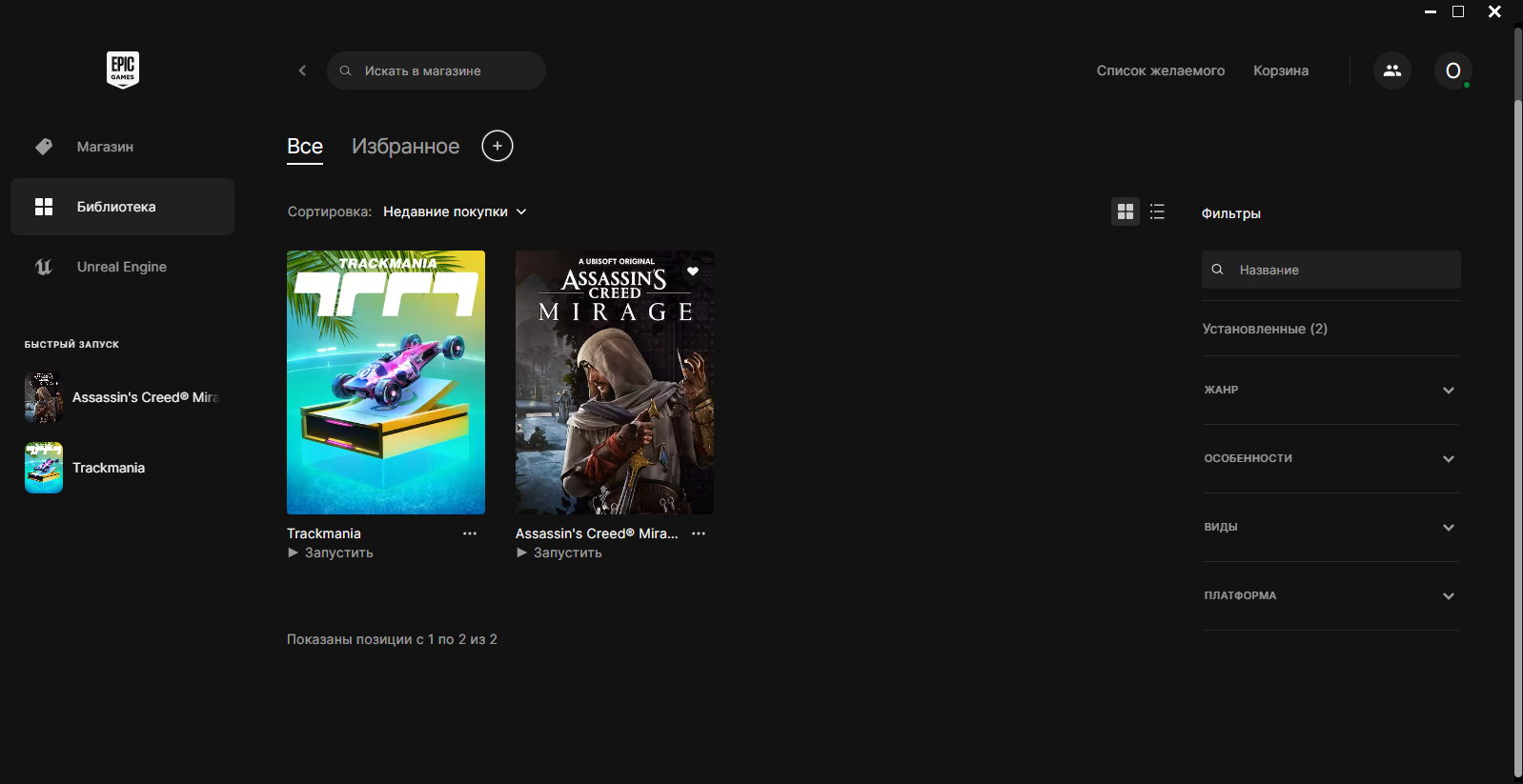Click the filter name search icon
Image resolution: width=1523 pixels, height=784 pixels.
[1217, 270]
